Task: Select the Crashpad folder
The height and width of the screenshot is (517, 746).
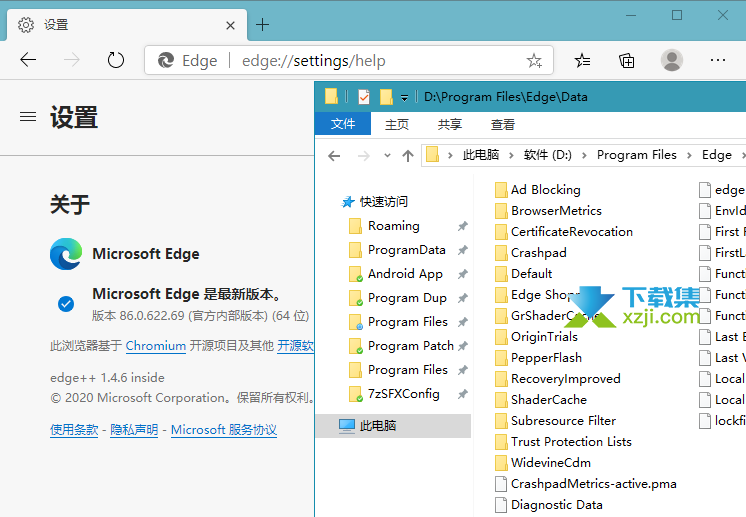Action: click(531, 253)
